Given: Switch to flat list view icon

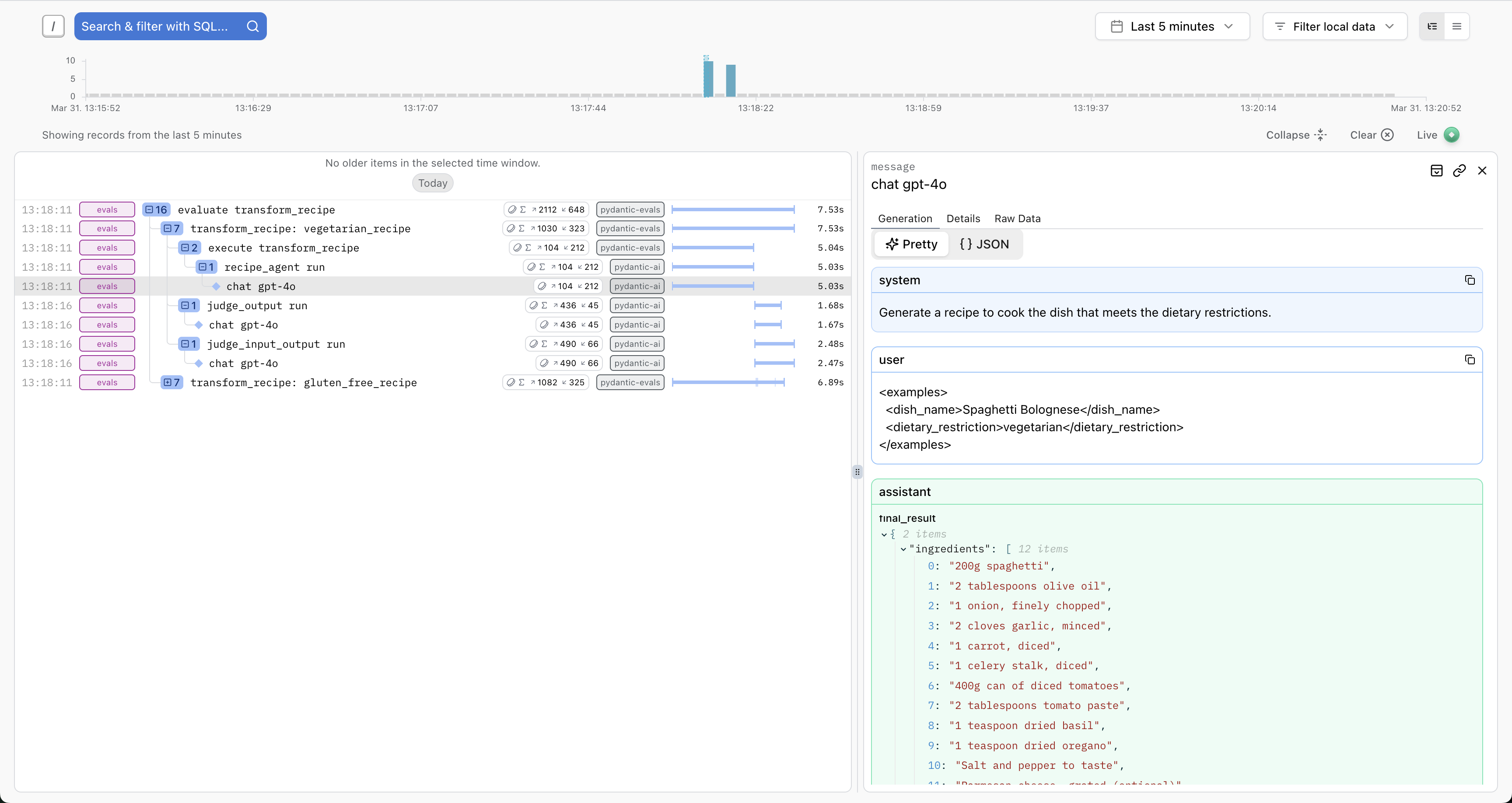Looking at the screenshot, I should [1457, 26].
